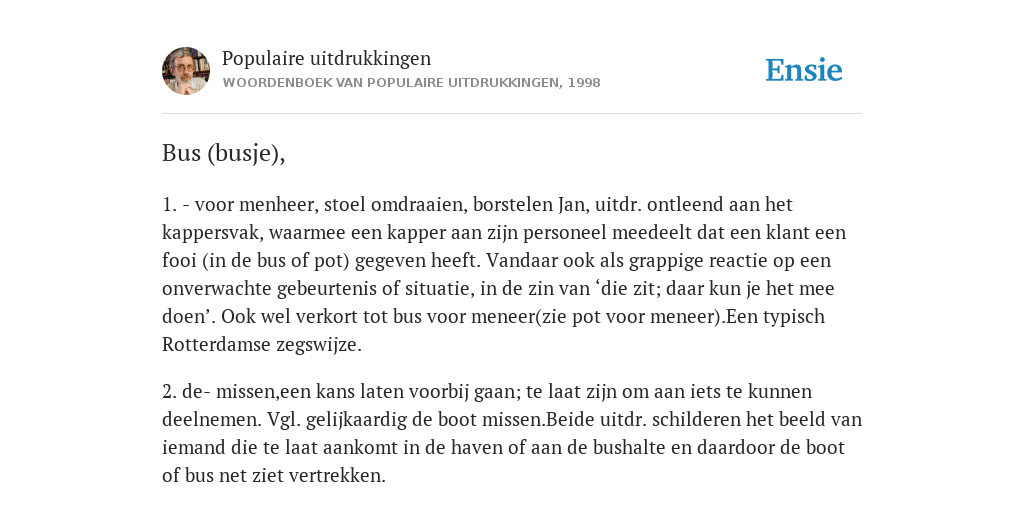Click the numeral '1.' starting the first definition
Screen dimensions: 1024x512
tap(169, 204)
